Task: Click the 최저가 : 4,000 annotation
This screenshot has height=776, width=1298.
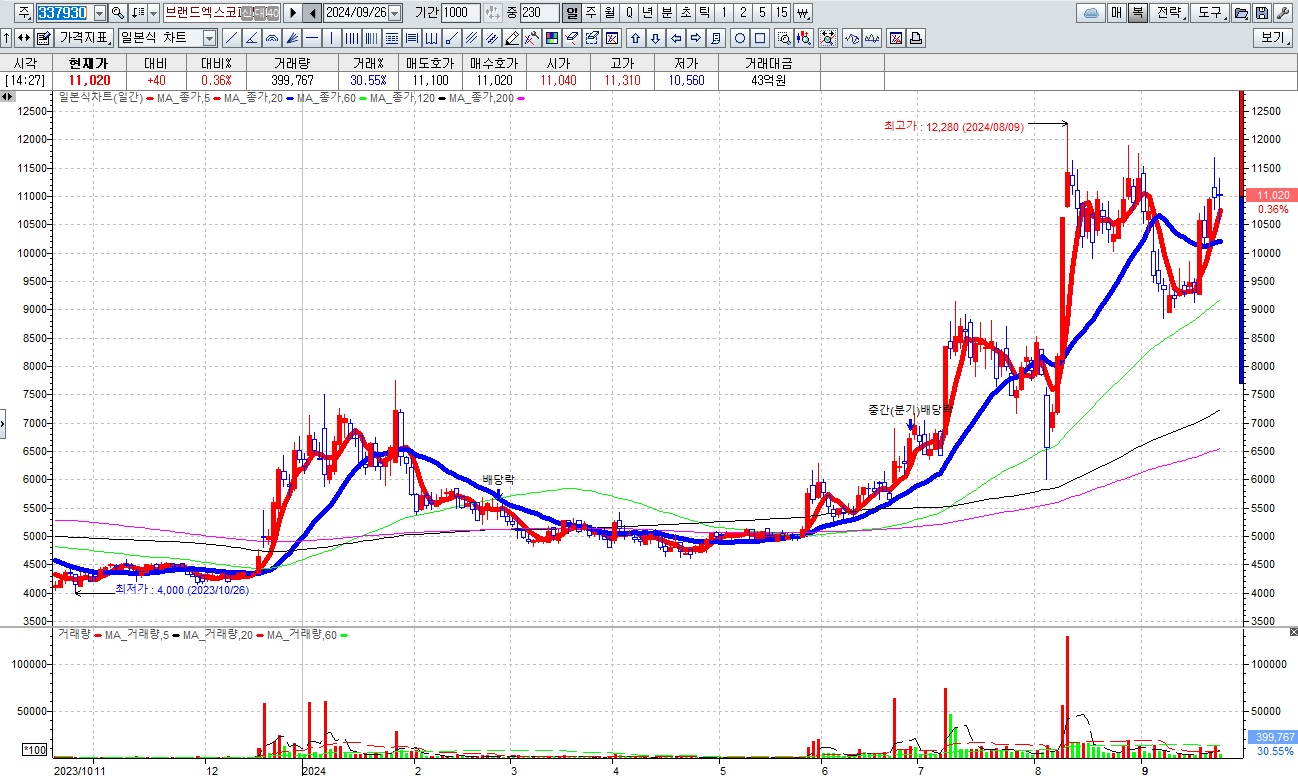Action: (181, 590)
